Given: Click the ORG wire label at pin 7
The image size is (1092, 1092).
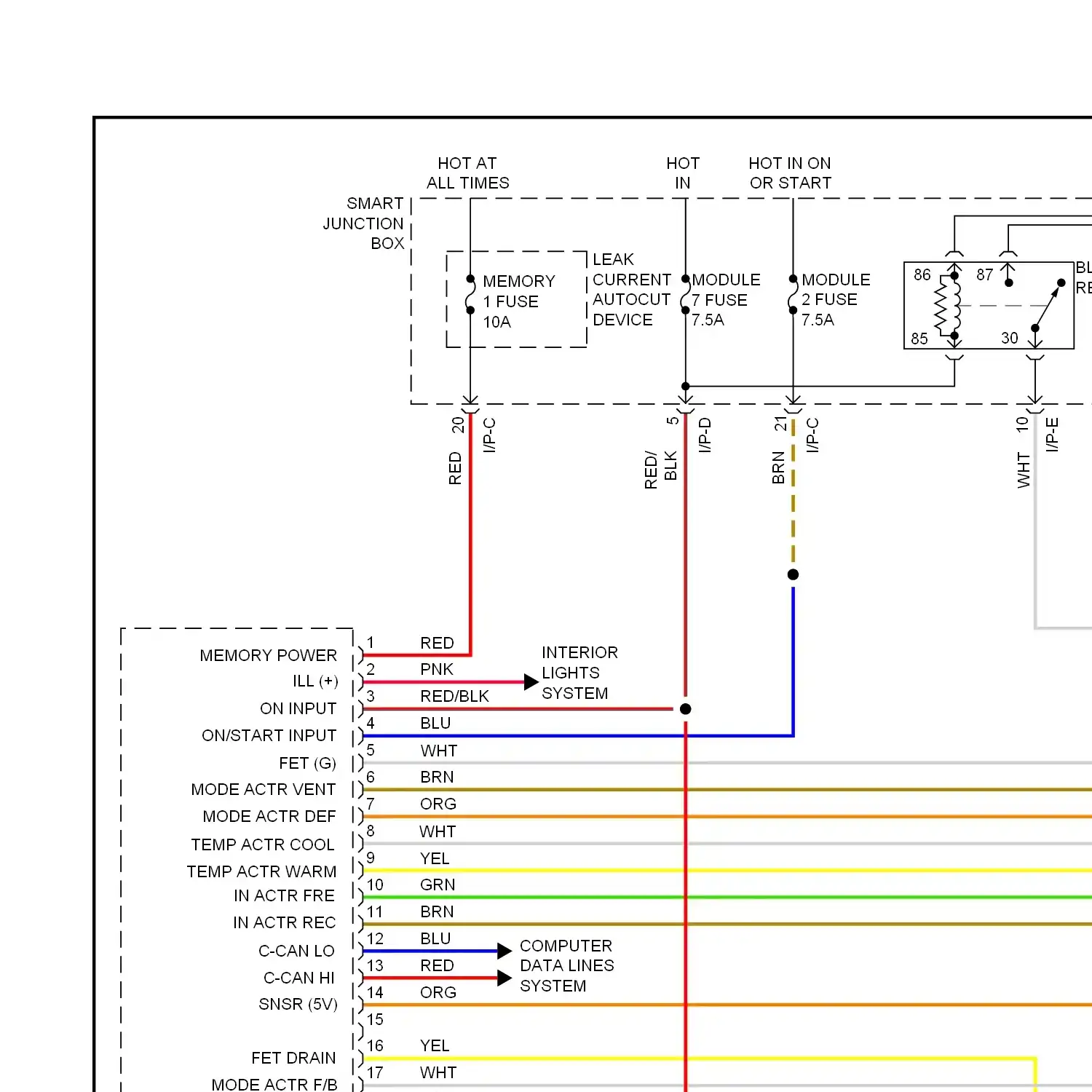Looking at the screenshot, I should point(438,804).
